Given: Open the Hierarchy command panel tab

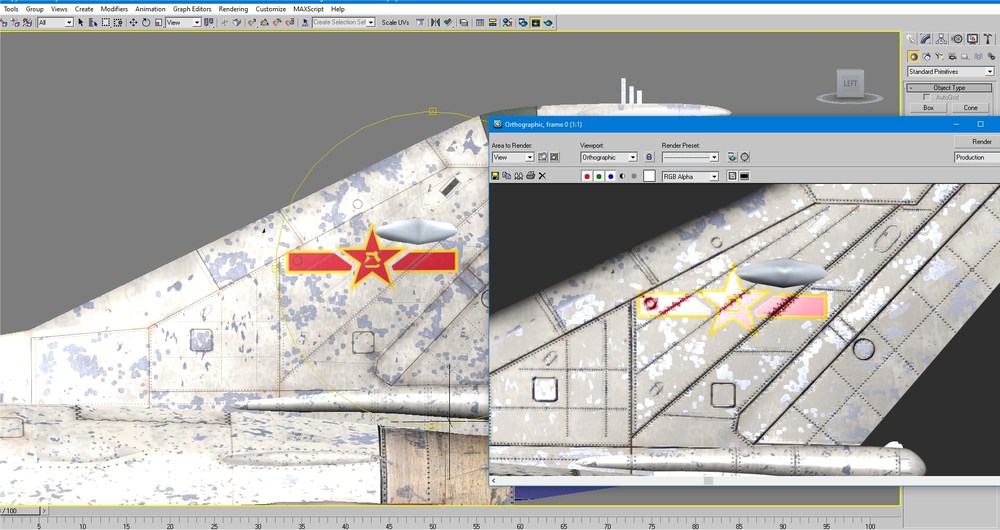Looking at the screenshot, I should (x=941, y=39).
